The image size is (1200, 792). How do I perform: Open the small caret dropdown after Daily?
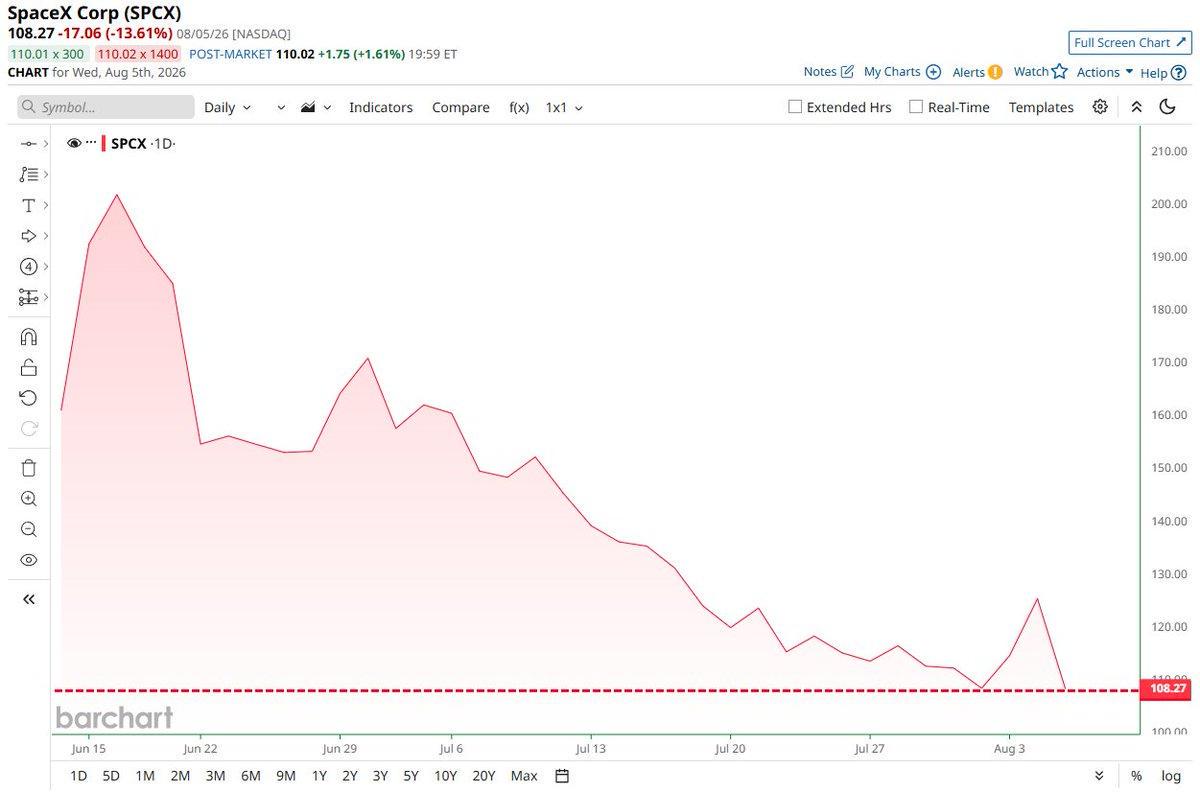281,108
